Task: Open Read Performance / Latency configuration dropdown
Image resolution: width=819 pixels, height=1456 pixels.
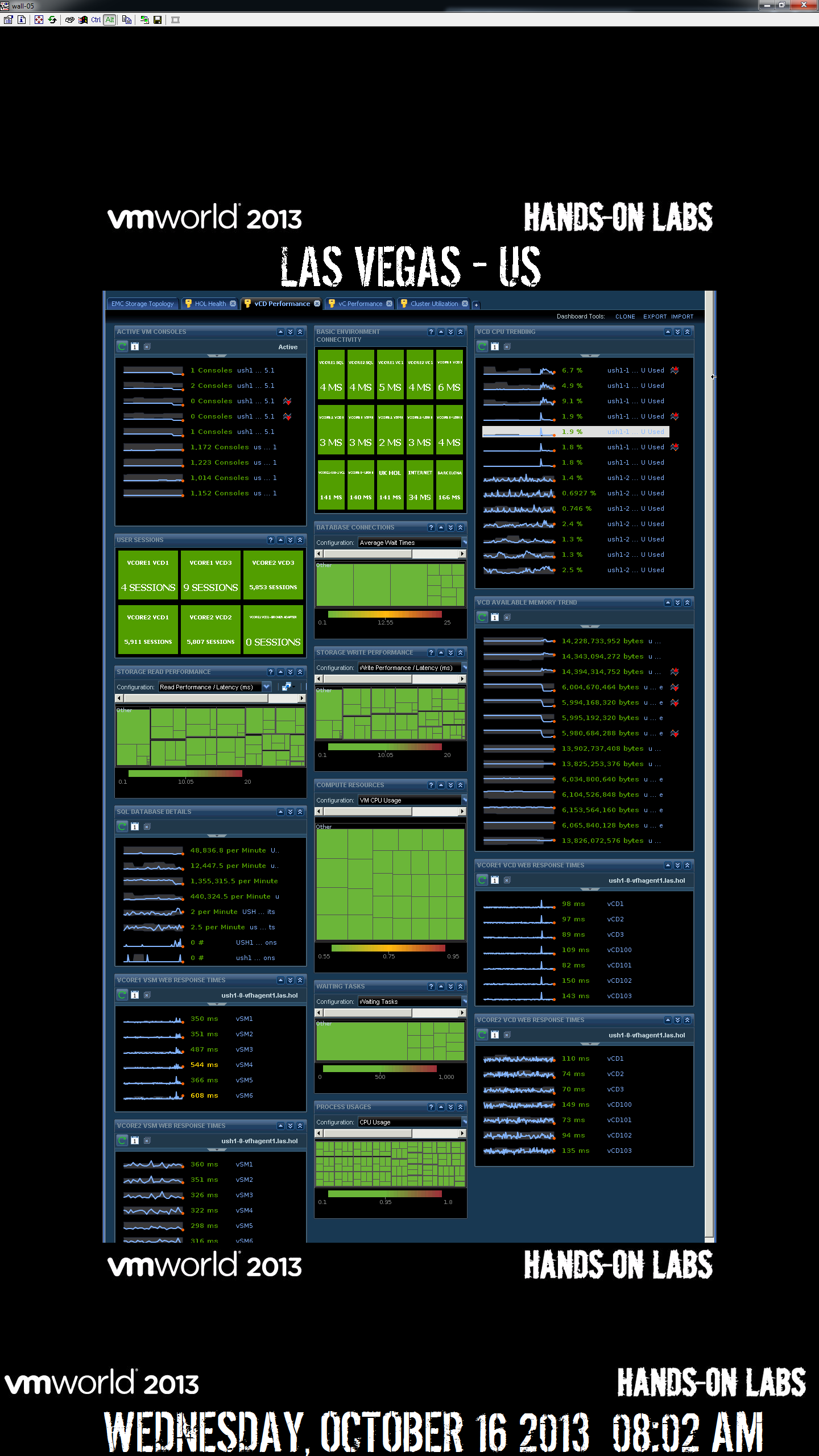Action: [266, 687]
